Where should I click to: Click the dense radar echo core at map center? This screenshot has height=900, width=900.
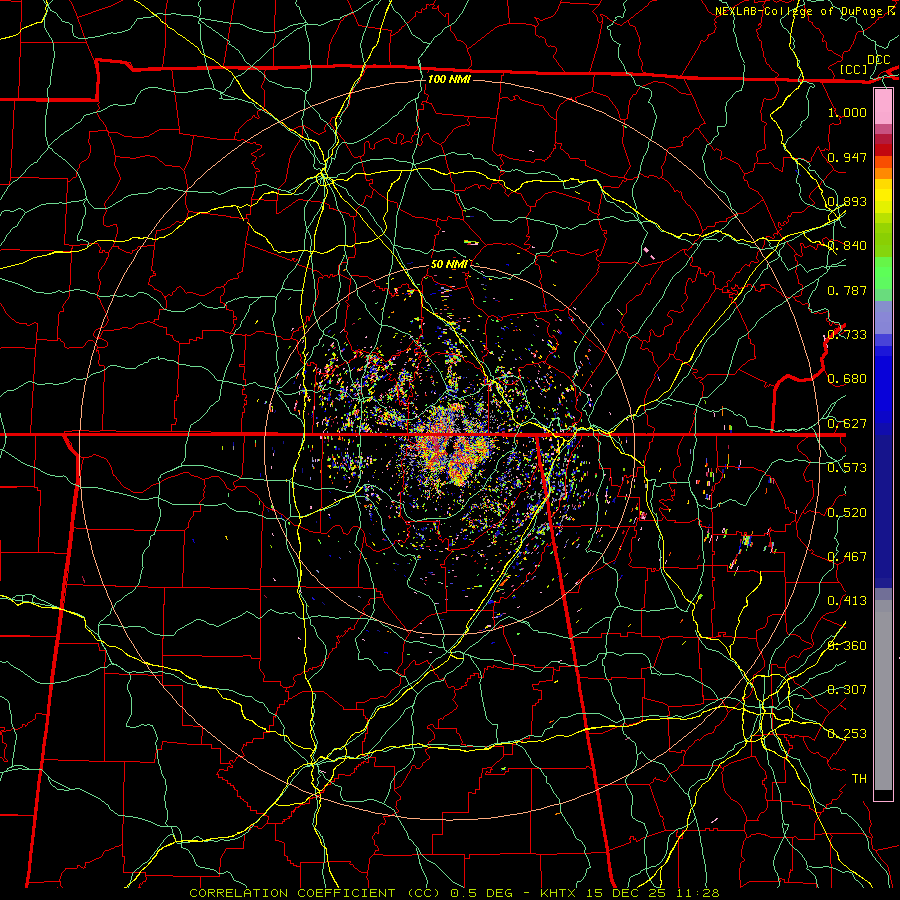(451, 448)
